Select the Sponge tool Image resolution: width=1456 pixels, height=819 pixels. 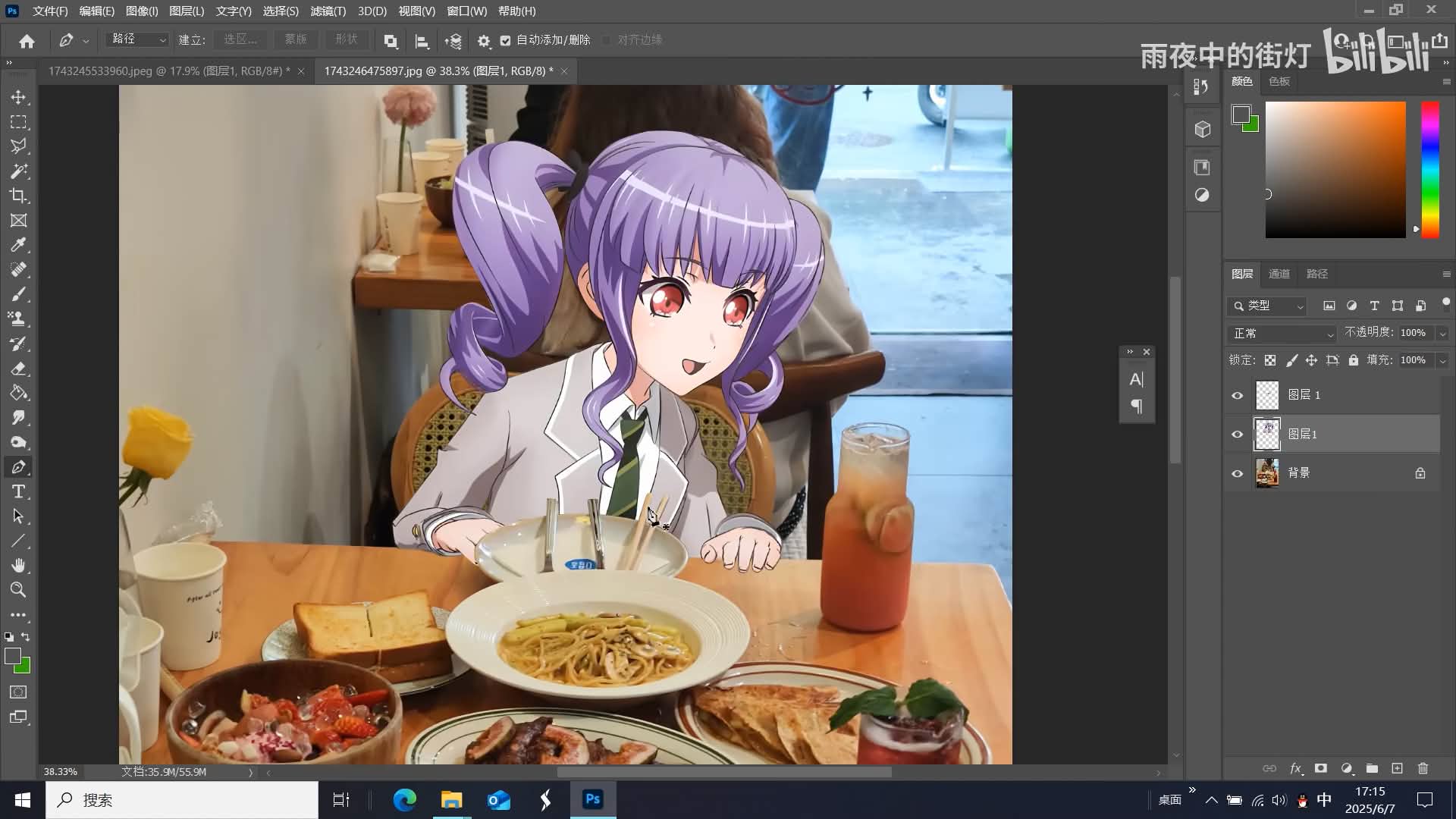[x=18, y=442]
